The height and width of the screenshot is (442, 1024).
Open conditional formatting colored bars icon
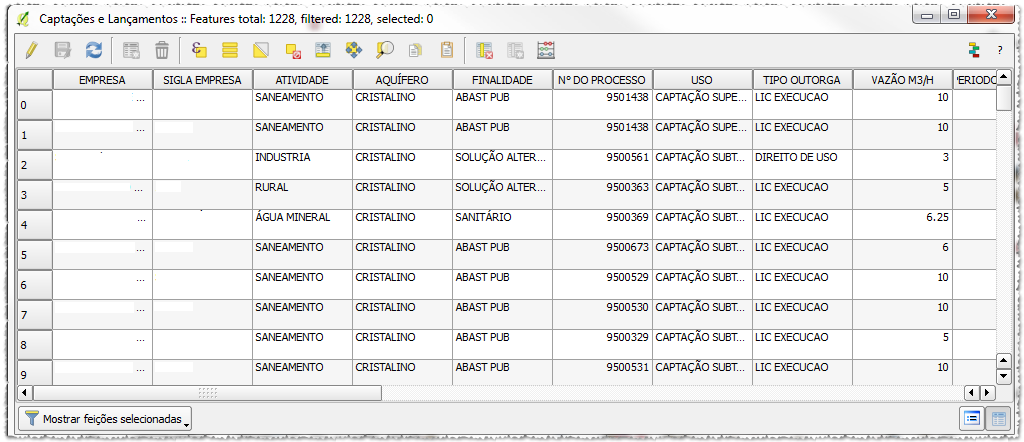pyautogui.click(x=972, y=49)
